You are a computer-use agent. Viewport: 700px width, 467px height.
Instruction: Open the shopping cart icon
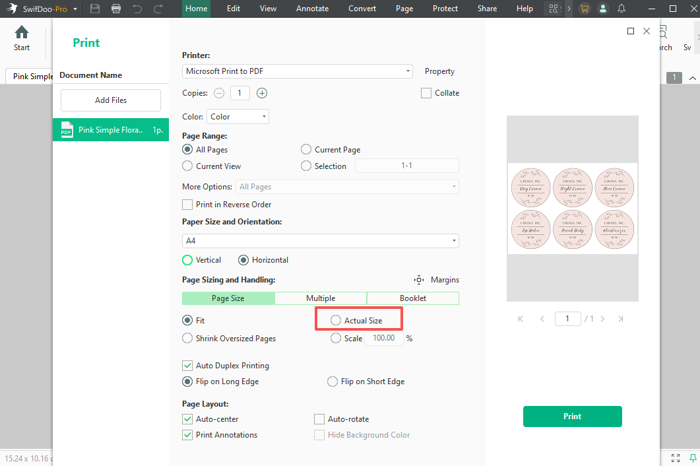coord(584,8)
